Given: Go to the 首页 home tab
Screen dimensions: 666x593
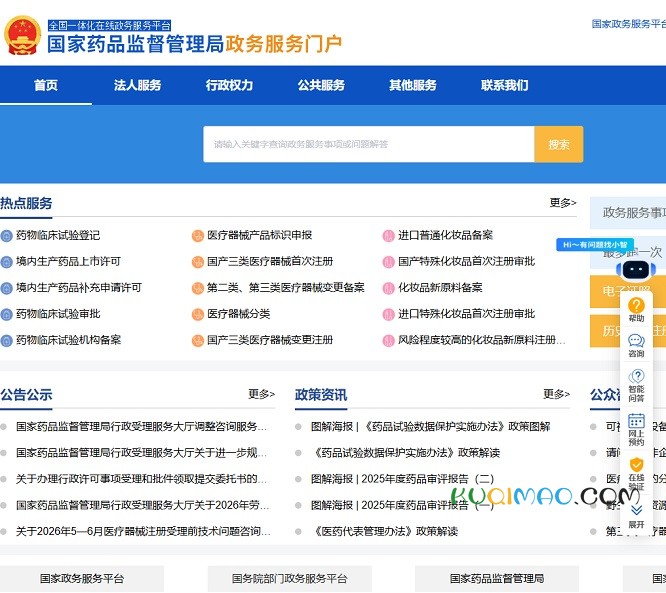Looking at the screenshot, I should pos(46,85).
